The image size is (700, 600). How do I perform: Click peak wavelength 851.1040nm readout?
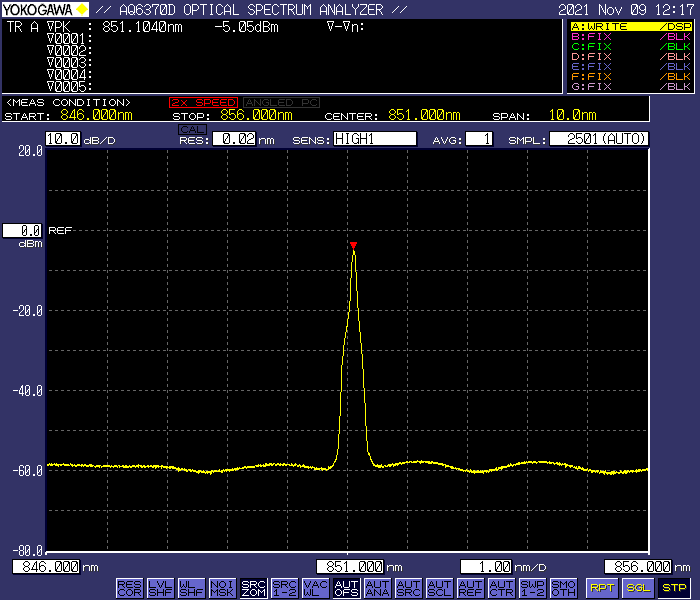point(142,27)
